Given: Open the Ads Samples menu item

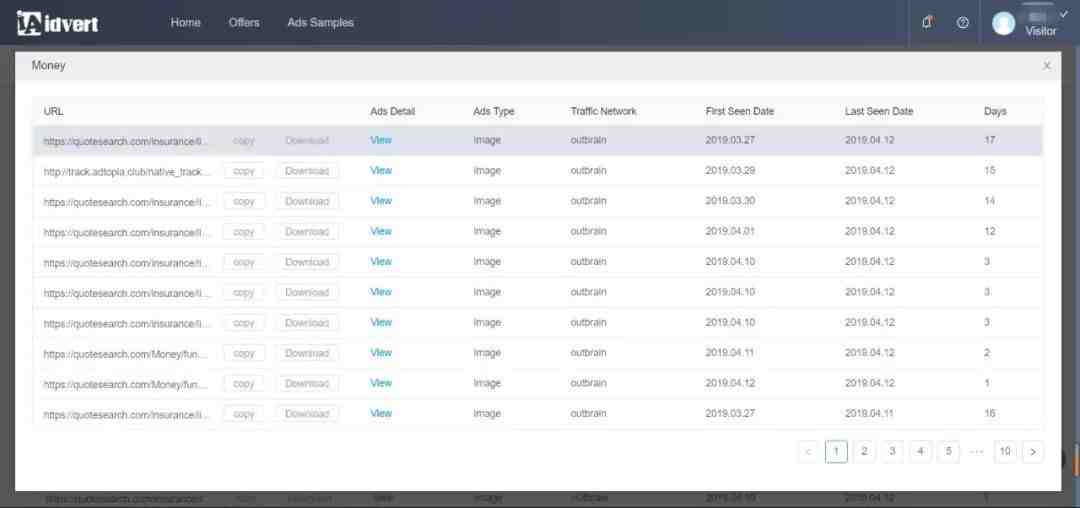Looking at the screenshot, I should pos(320,23).
